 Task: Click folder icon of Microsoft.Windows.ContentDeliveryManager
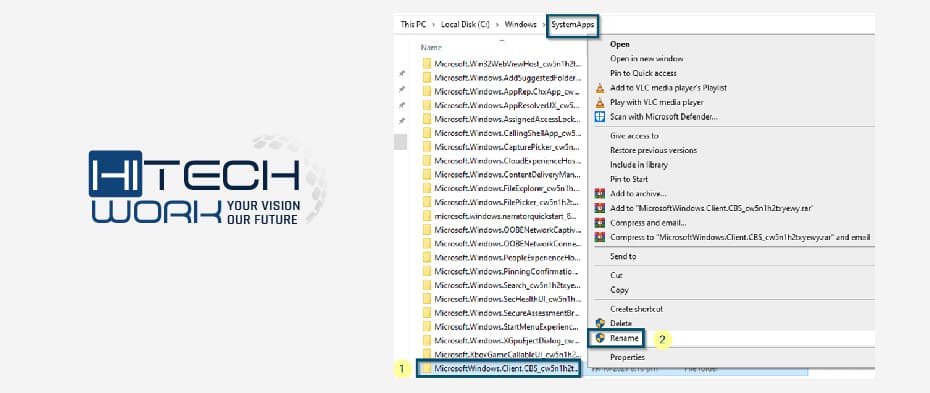426,174
